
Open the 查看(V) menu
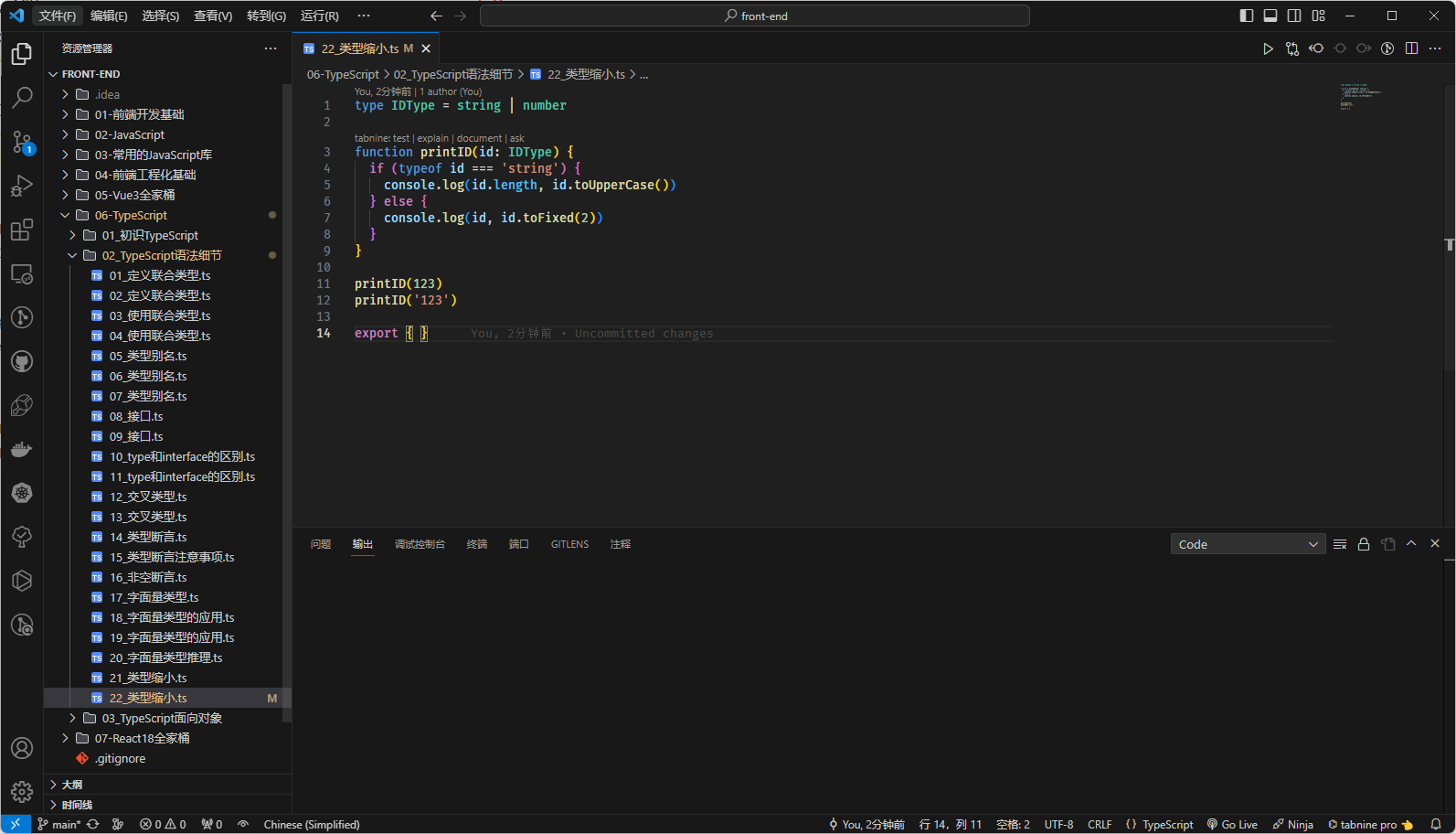[x=213, y=16]
